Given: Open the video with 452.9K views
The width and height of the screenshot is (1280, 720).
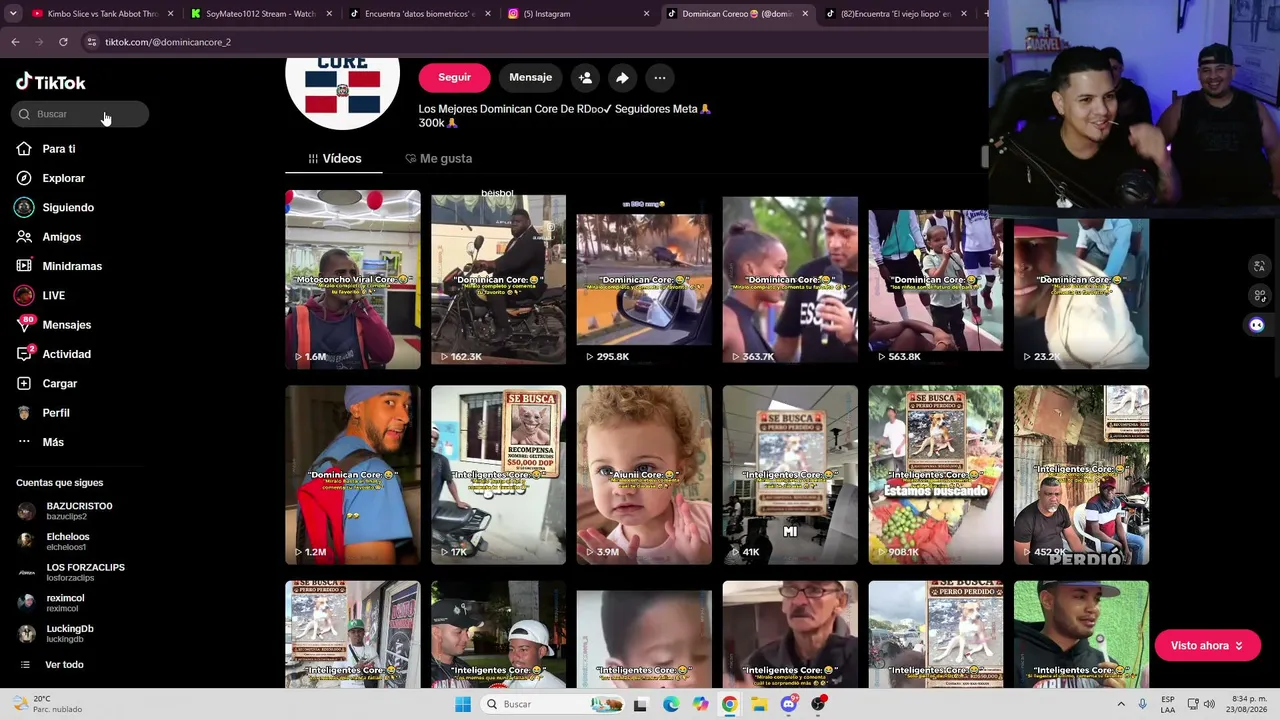Looking at the screenshot, I should pos(1081,475).
